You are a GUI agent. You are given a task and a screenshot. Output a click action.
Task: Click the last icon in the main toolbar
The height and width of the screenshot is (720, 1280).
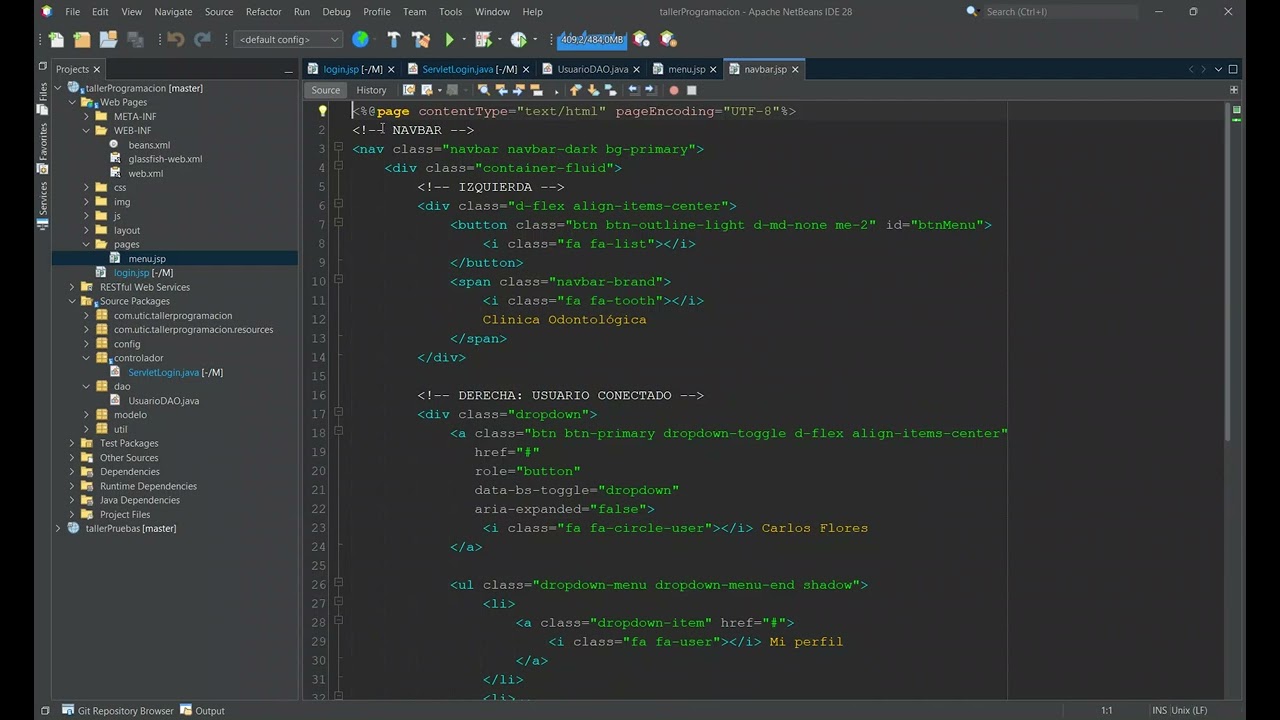668,40
